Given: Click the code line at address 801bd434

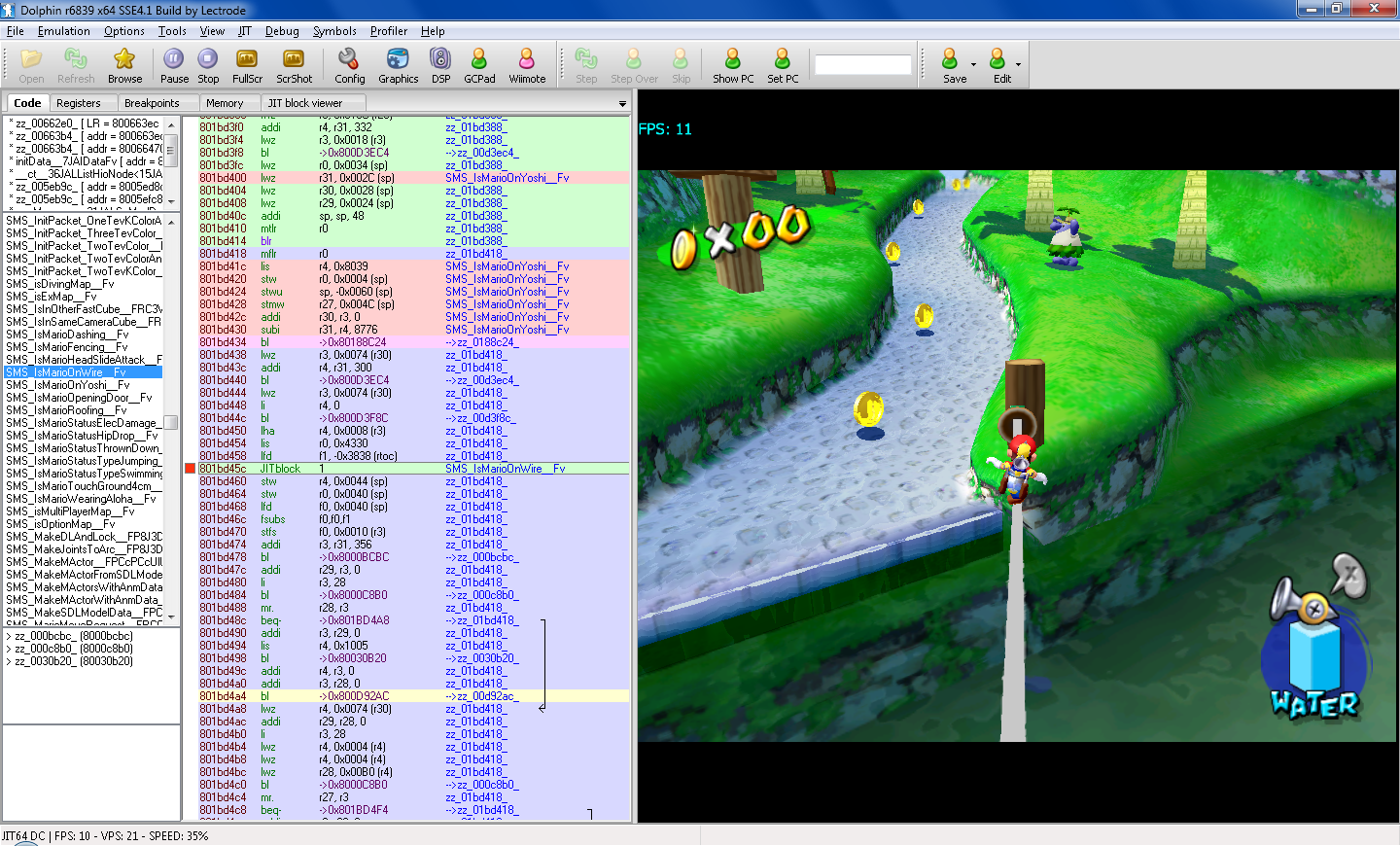Looking at the screenshot, I should tap(413, 342).
